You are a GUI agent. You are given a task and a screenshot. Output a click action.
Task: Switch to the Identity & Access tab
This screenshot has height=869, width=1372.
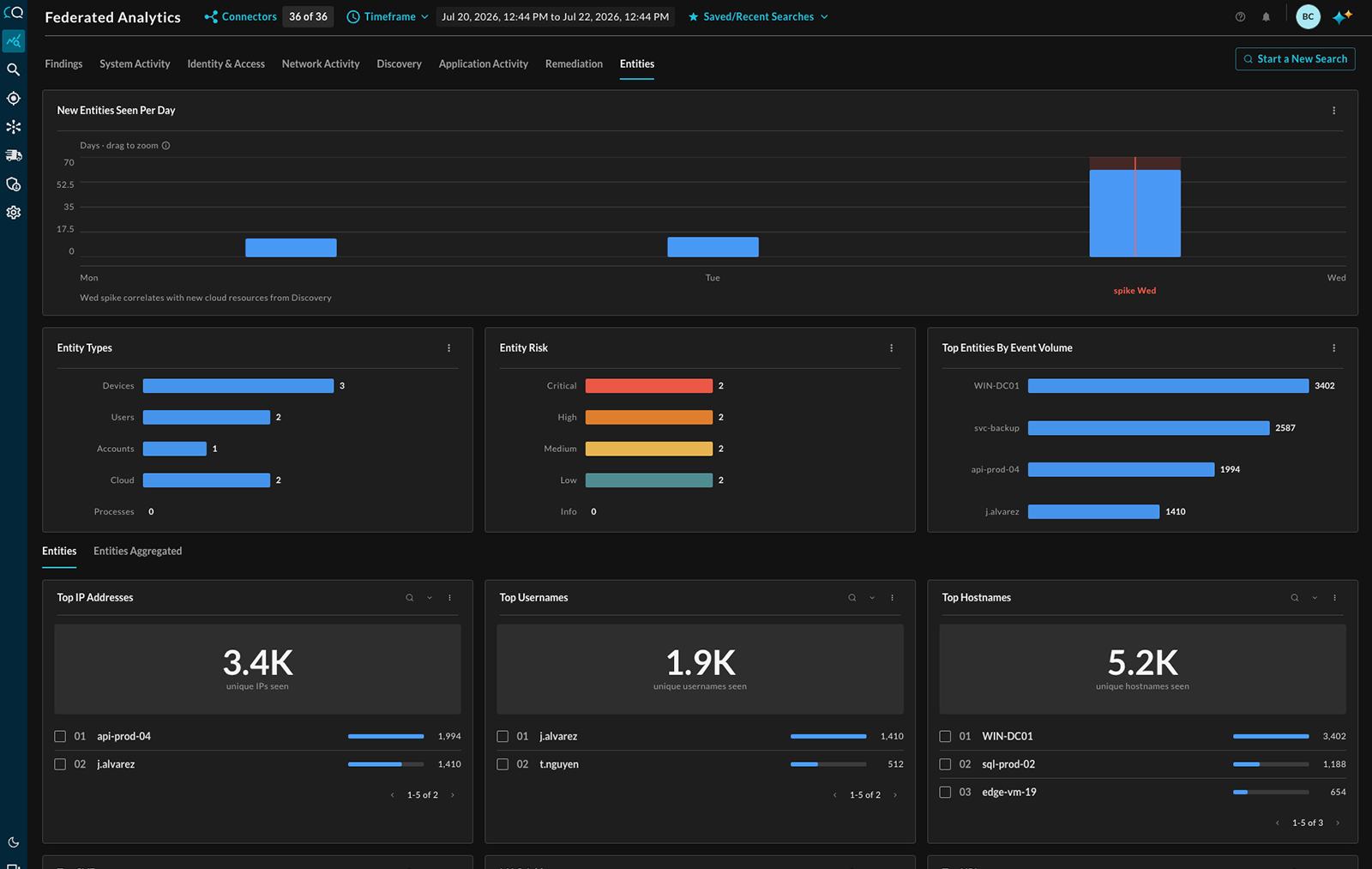pos(226,64)
